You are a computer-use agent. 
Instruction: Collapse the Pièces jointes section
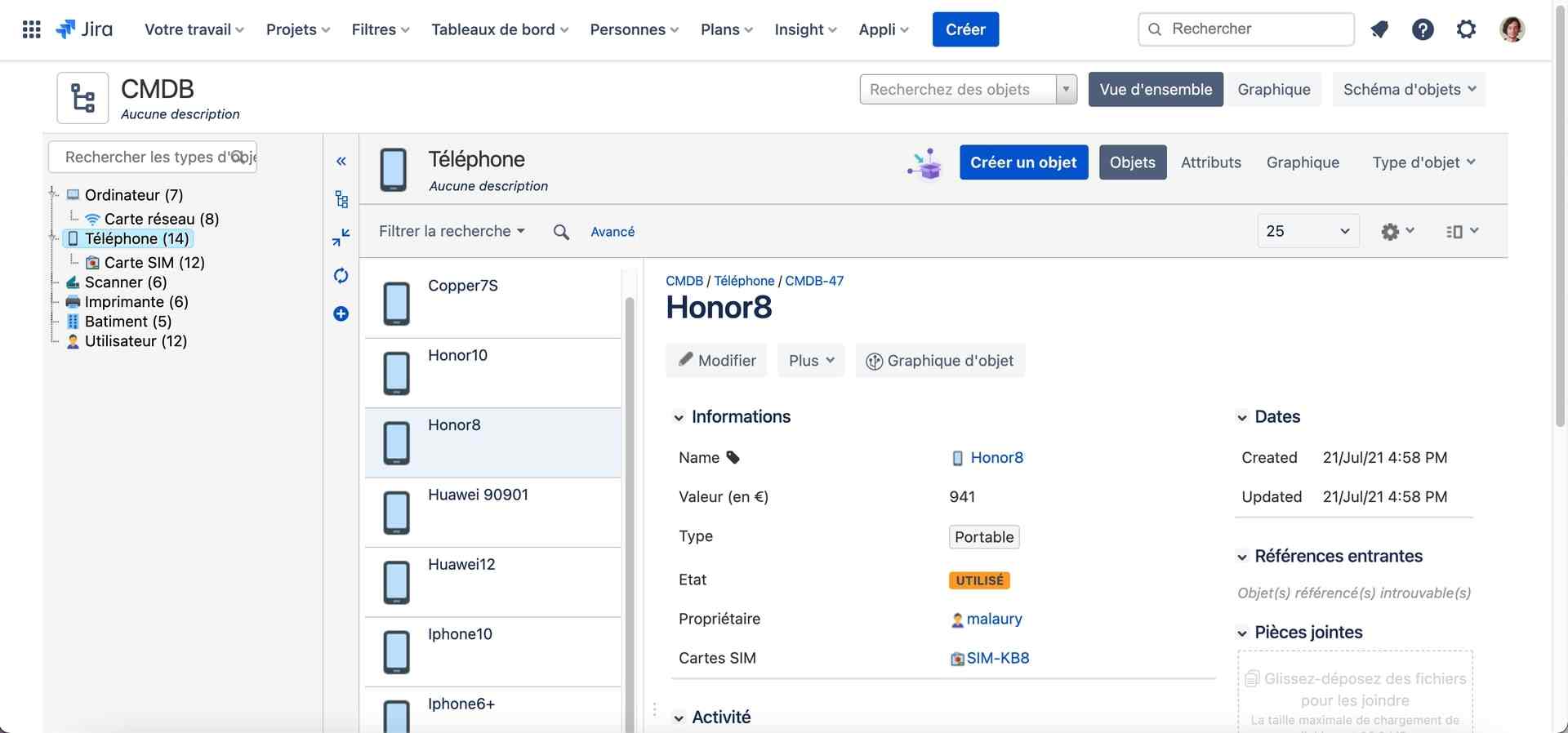[x=1242, y=633]
